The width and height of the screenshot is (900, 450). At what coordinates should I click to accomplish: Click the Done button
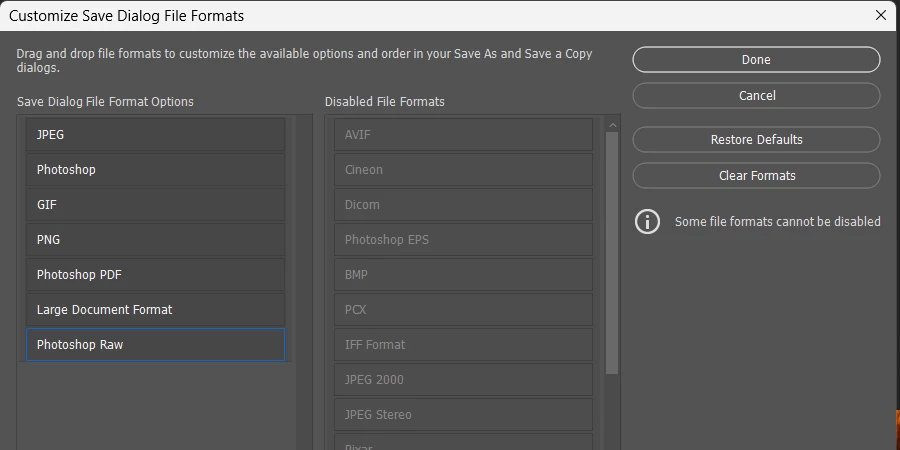click(x=756, y=60)
